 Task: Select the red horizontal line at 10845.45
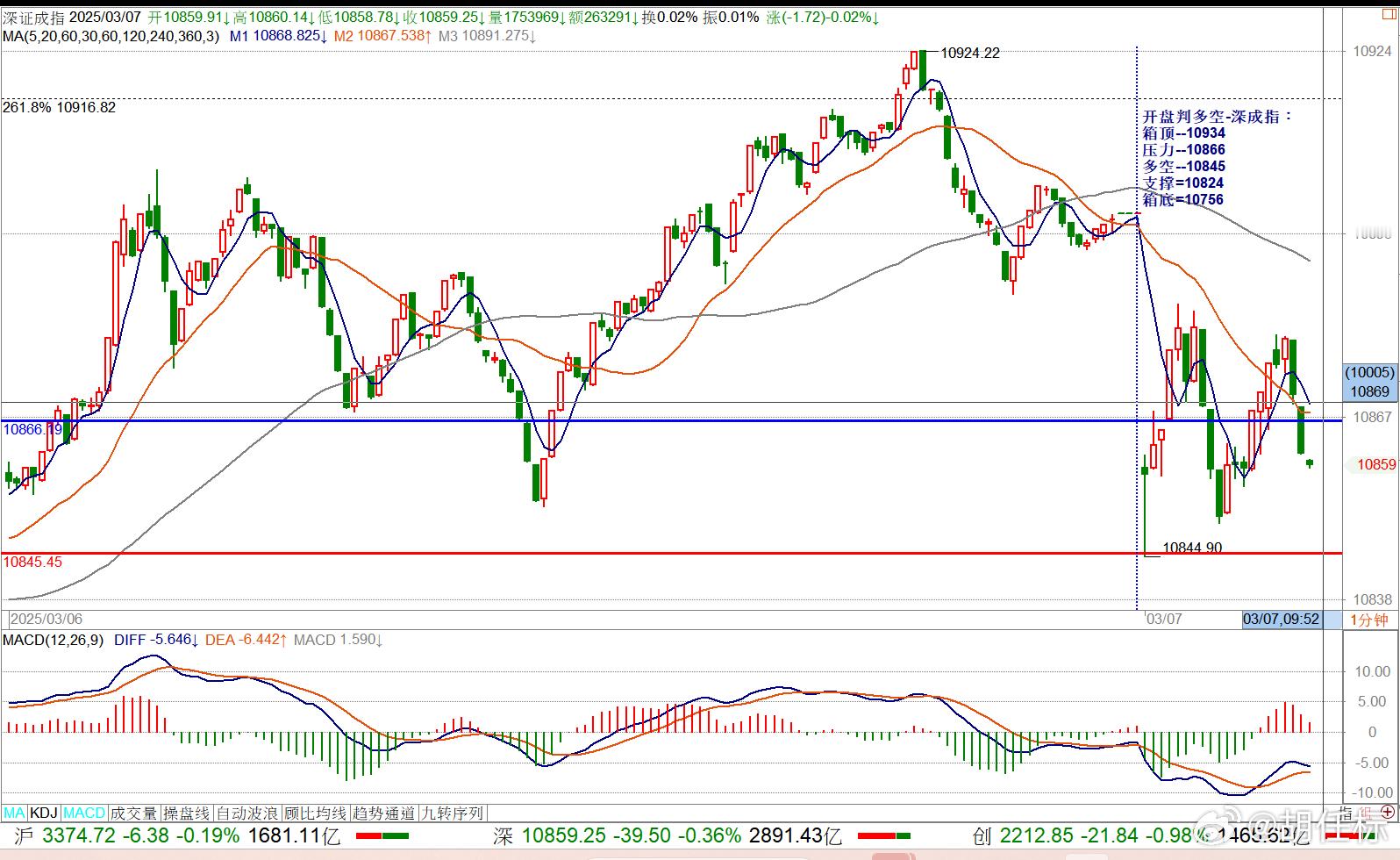(670, 553)
